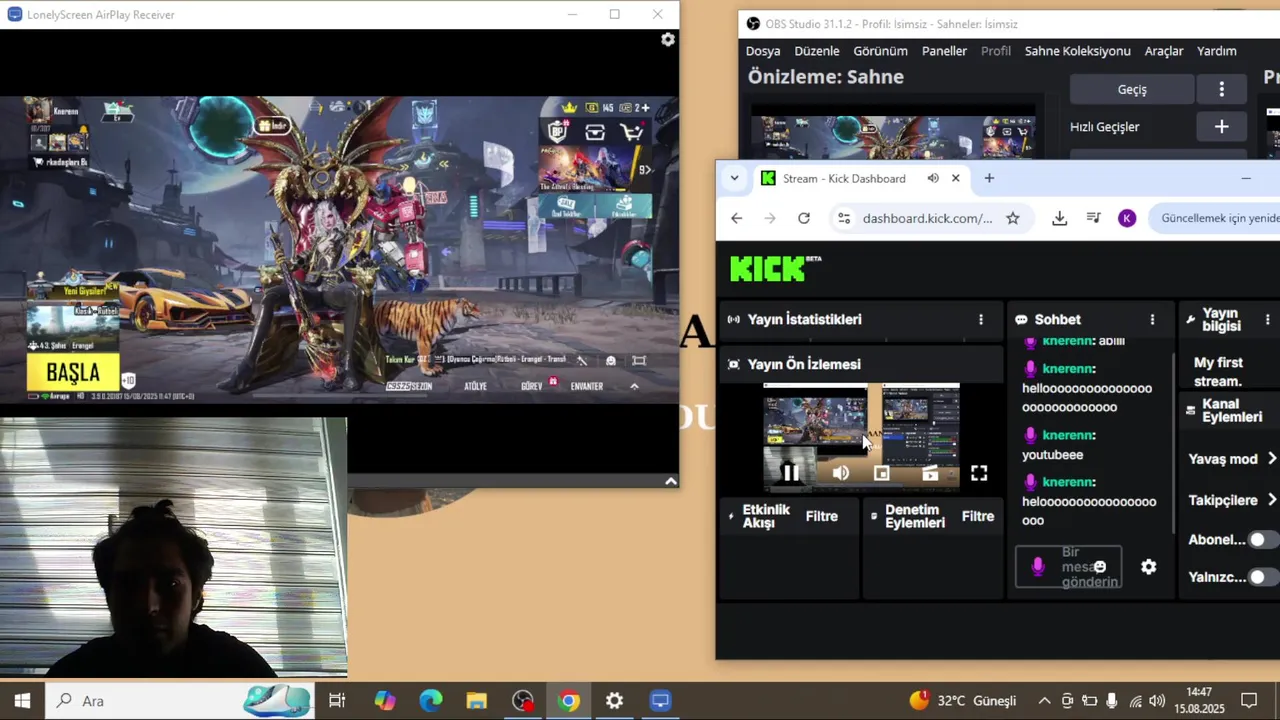Image resolution: width=1280 pixels, height=720 pixels.
Task: Open ENVANTER tab in the game
Action: [587, 386]
